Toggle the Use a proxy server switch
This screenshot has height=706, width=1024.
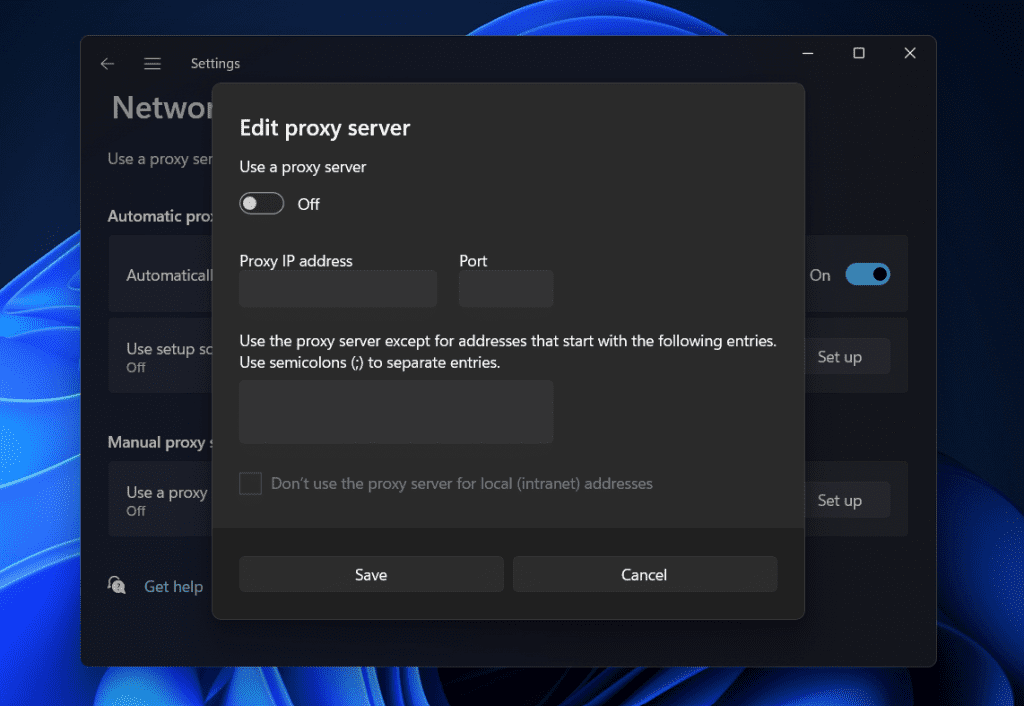261,203
